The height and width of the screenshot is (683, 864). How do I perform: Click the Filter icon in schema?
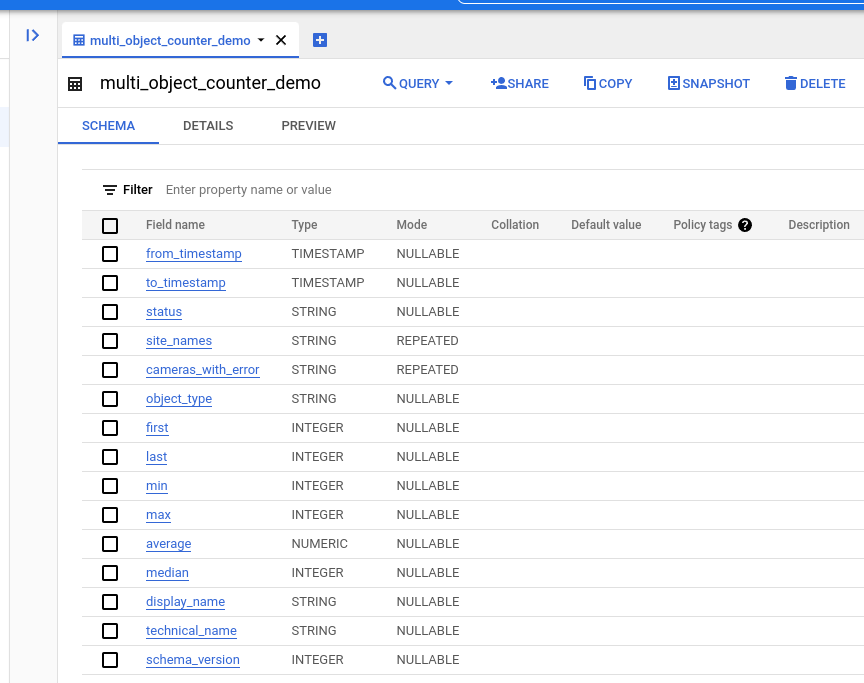[110, 190]
